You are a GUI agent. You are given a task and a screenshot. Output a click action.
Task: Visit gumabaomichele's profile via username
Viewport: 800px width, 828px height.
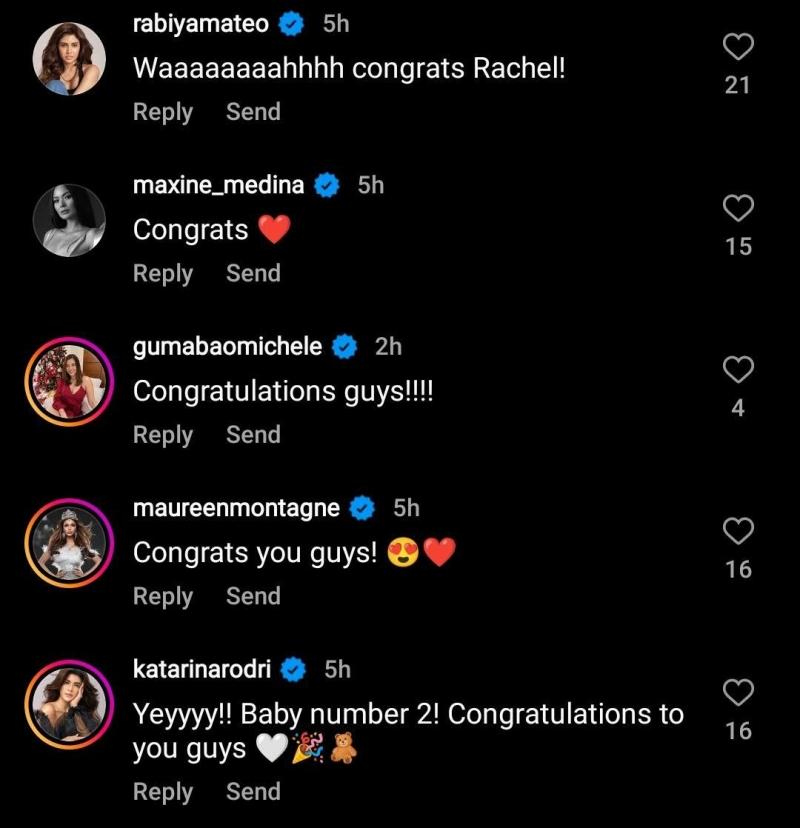[227, 347]
